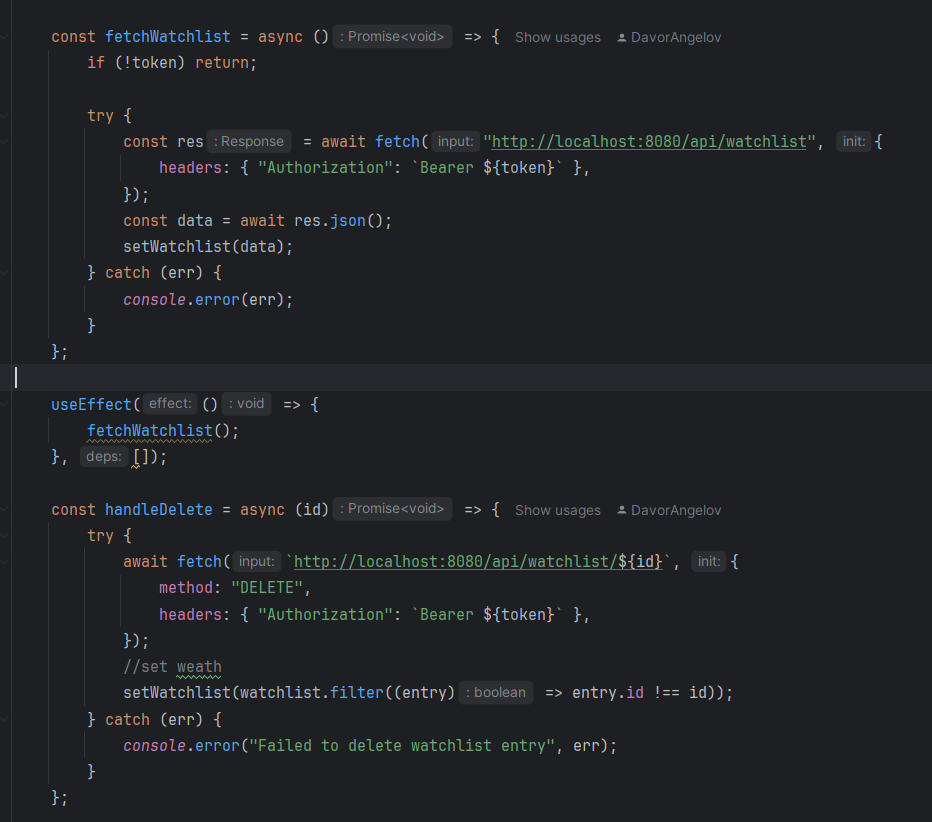Click the 'init:' hint in the DELETE fetch call
Screen dimensions: 932x822
[x=709, y=562]
